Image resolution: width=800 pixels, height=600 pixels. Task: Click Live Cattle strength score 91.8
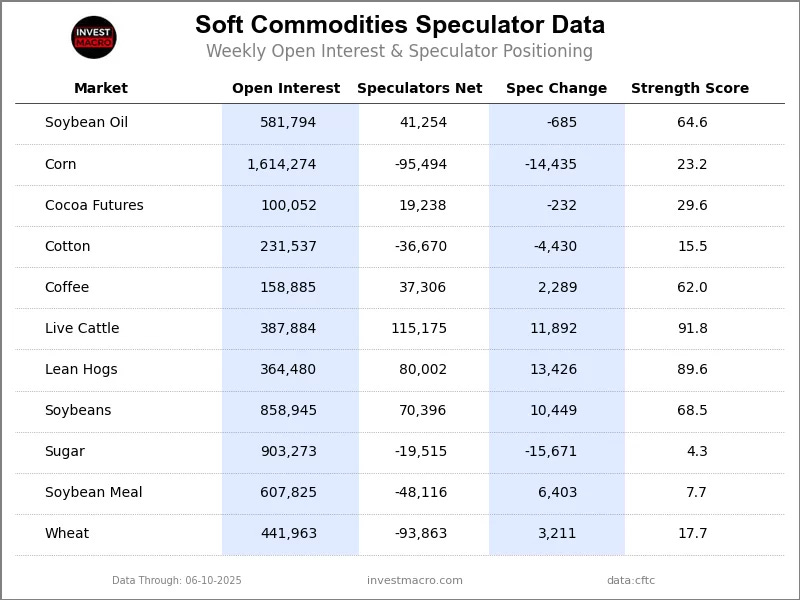pyautogui.click(x=692, y=328)
